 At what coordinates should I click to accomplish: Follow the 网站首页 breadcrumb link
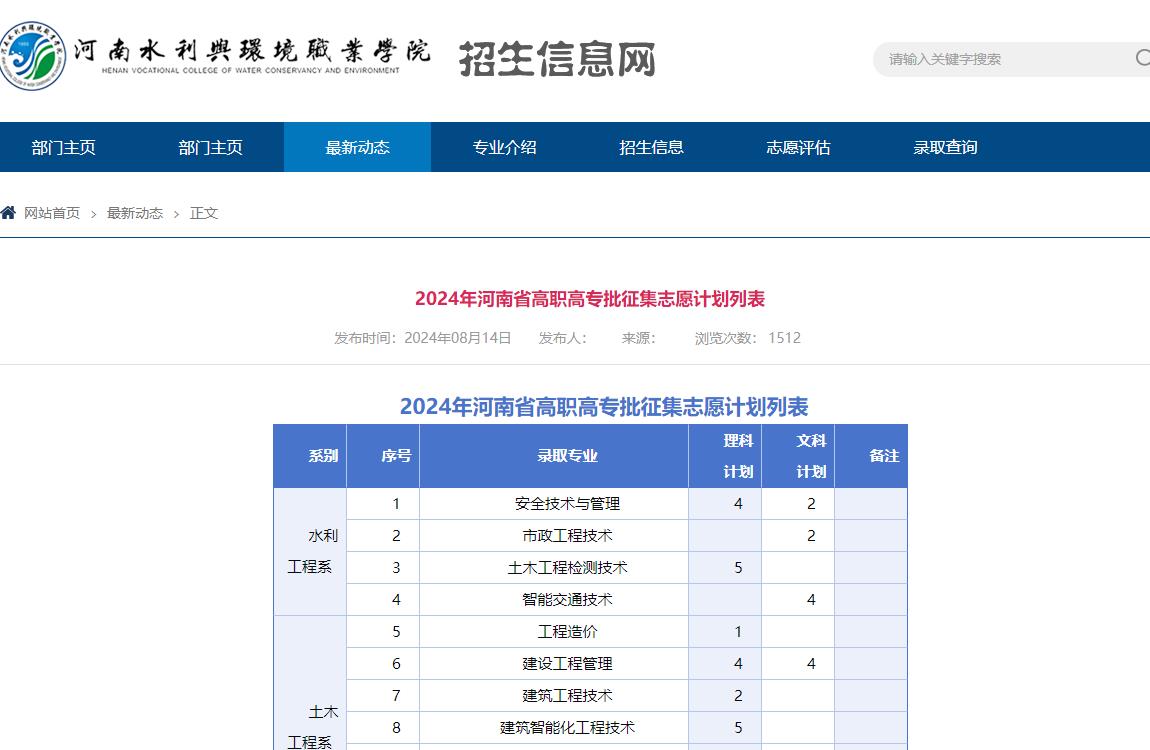pos(52,213)
